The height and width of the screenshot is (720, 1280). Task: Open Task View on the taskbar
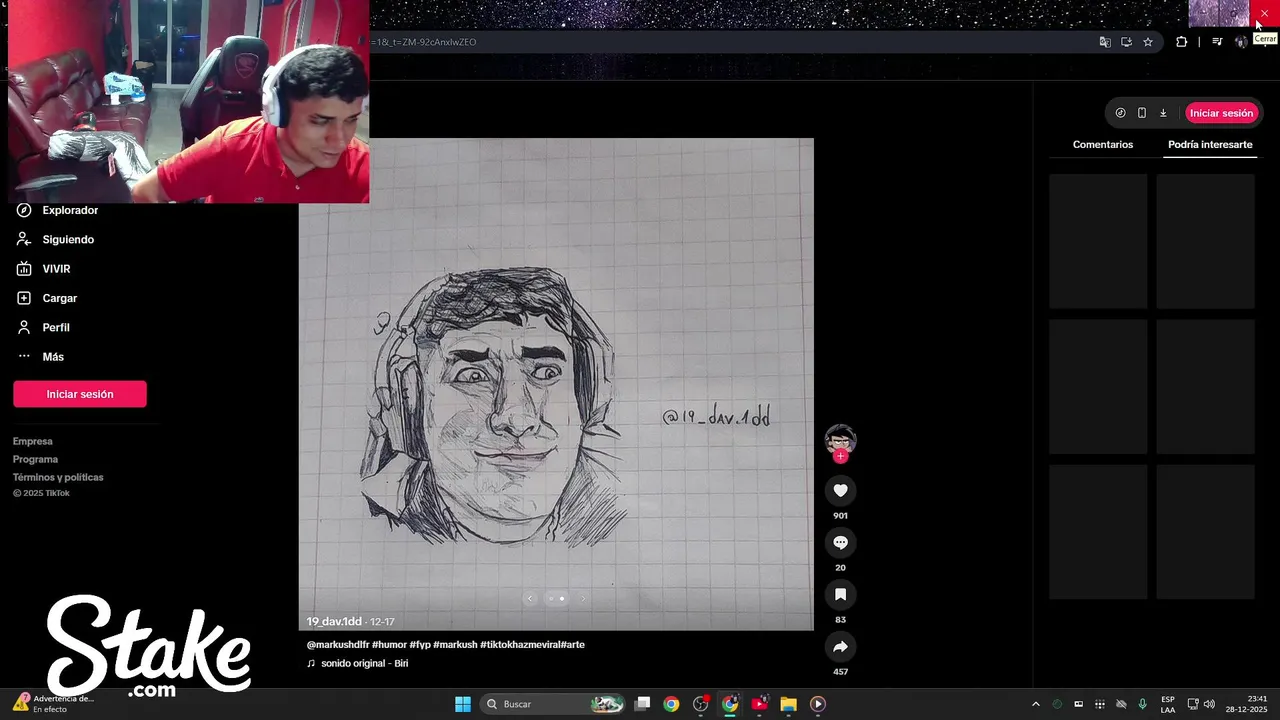pos(643,704)
